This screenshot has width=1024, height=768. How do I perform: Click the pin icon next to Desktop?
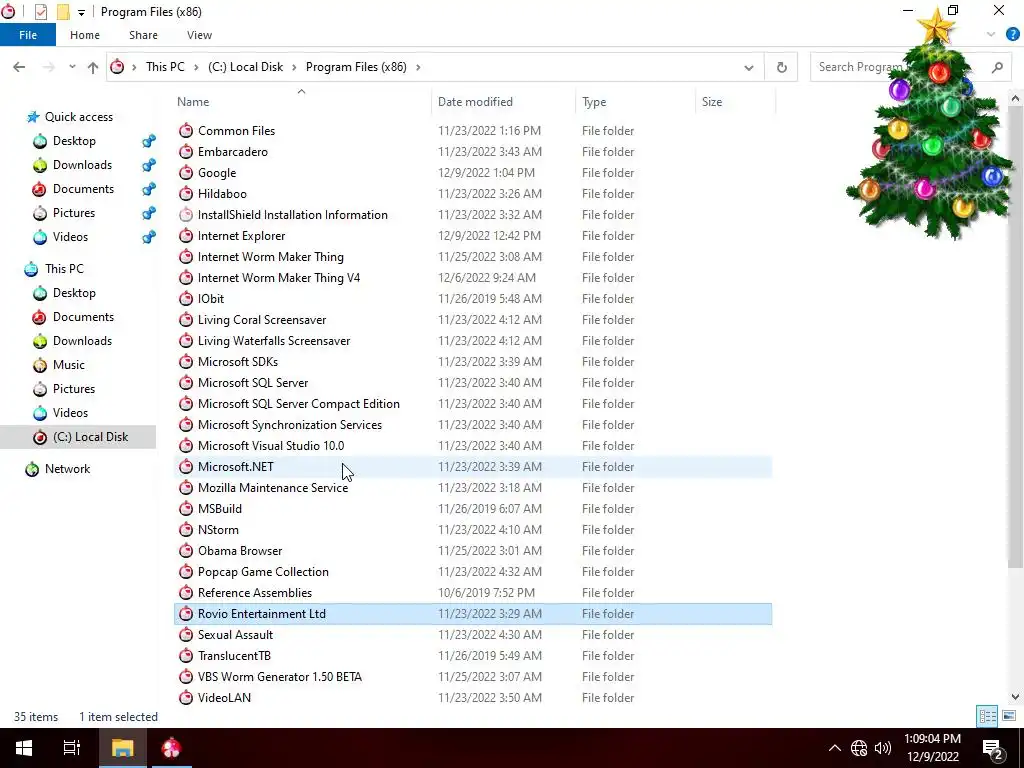(149, 141)
